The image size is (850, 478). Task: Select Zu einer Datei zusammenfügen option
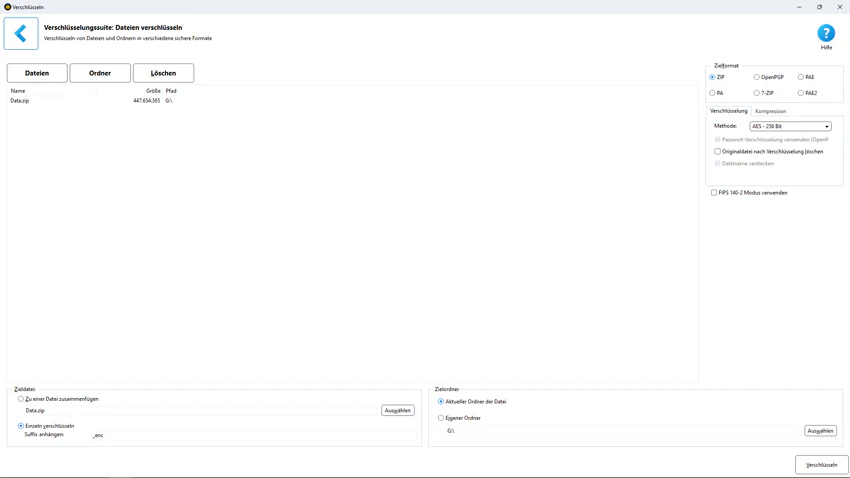pyautogui.click(x=21, y=399)
